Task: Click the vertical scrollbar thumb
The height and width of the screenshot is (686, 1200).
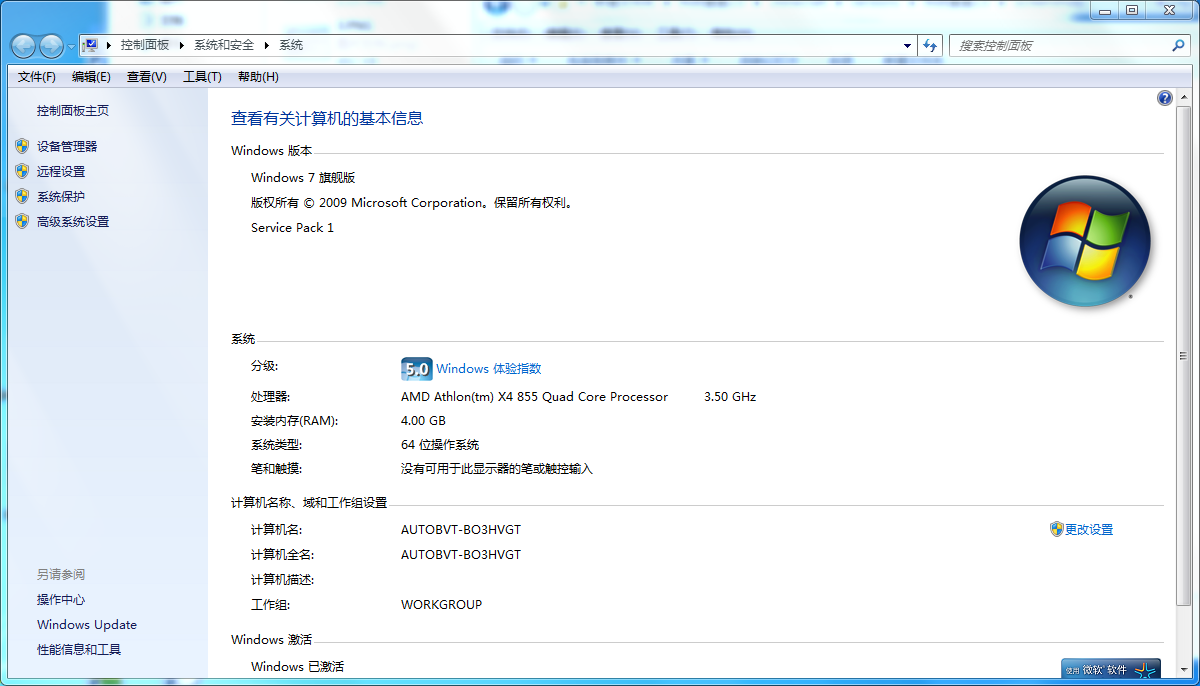Action: [x=1182, y=354]
